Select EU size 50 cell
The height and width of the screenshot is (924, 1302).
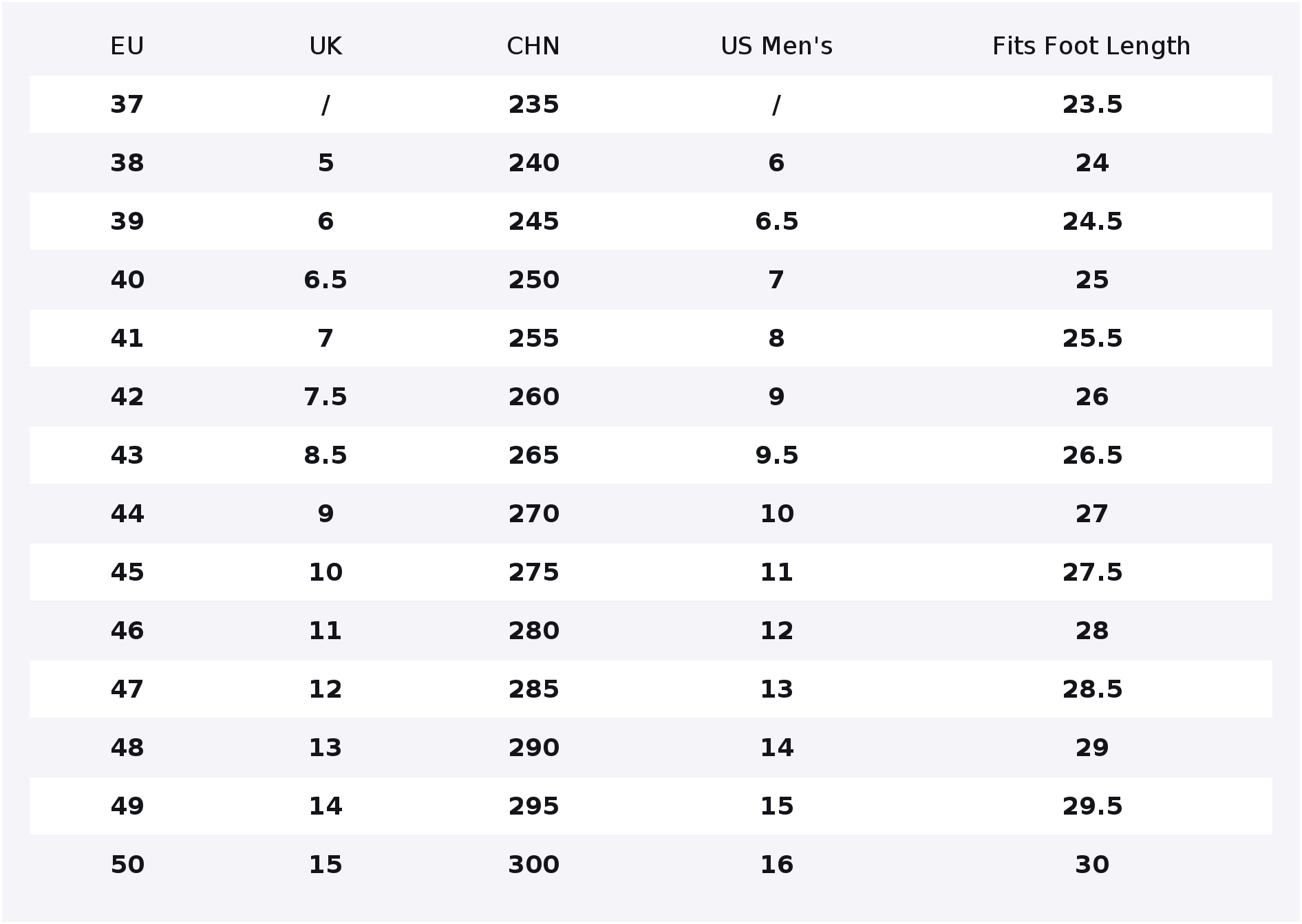[127, 865]
